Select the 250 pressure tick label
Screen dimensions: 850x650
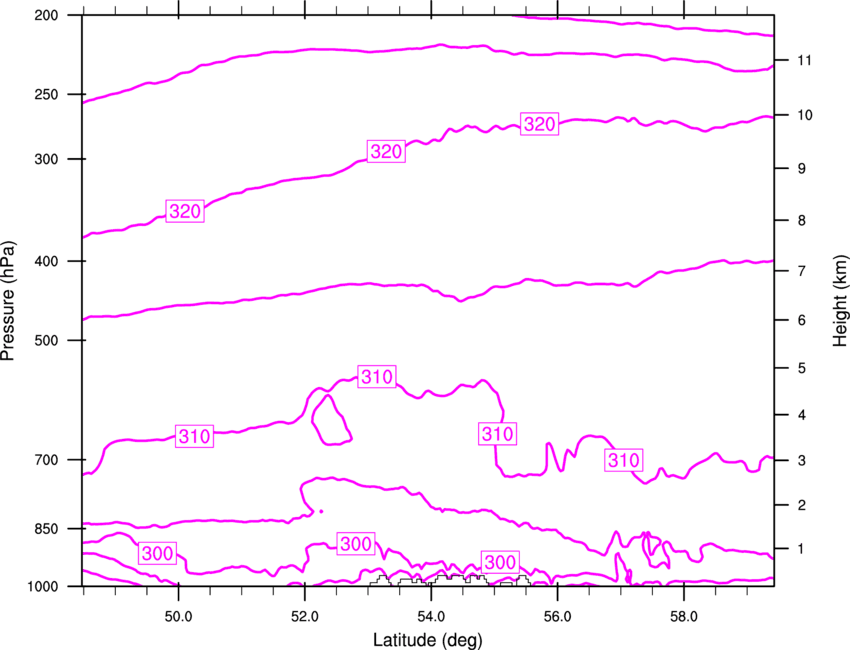(x=47, y=94)
